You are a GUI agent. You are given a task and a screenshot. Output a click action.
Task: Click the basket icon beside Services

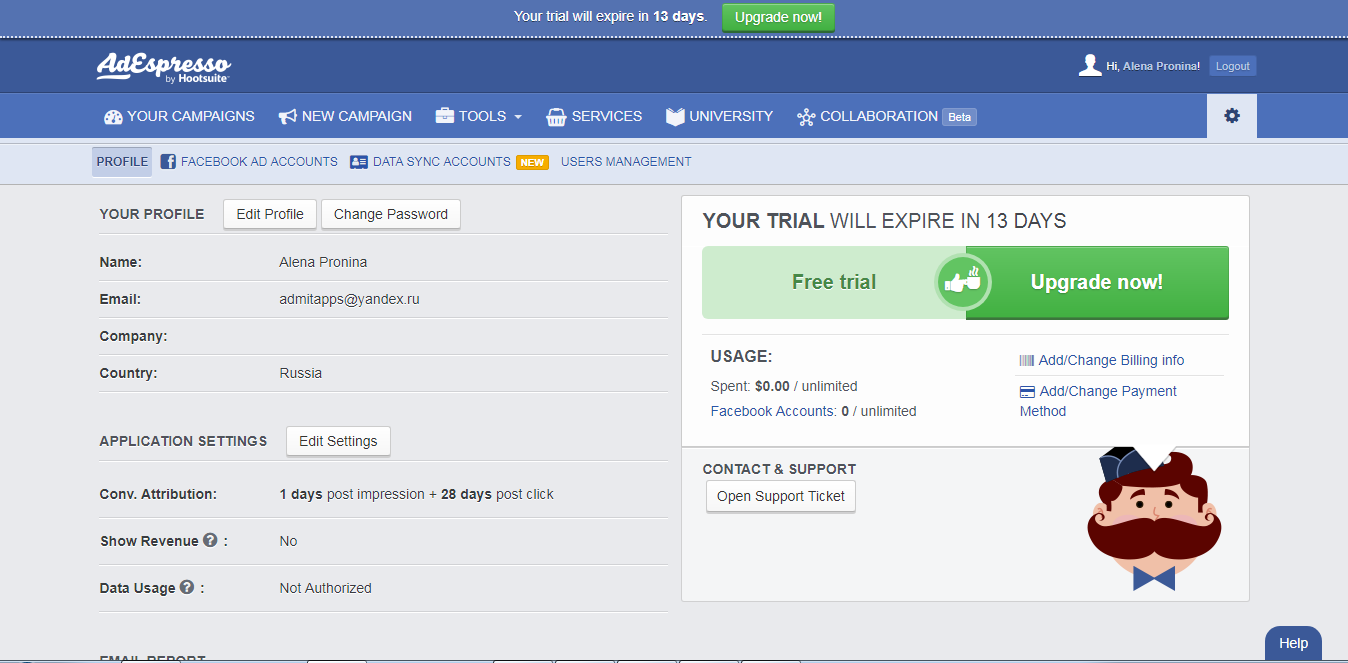click(x=557, y=117)
